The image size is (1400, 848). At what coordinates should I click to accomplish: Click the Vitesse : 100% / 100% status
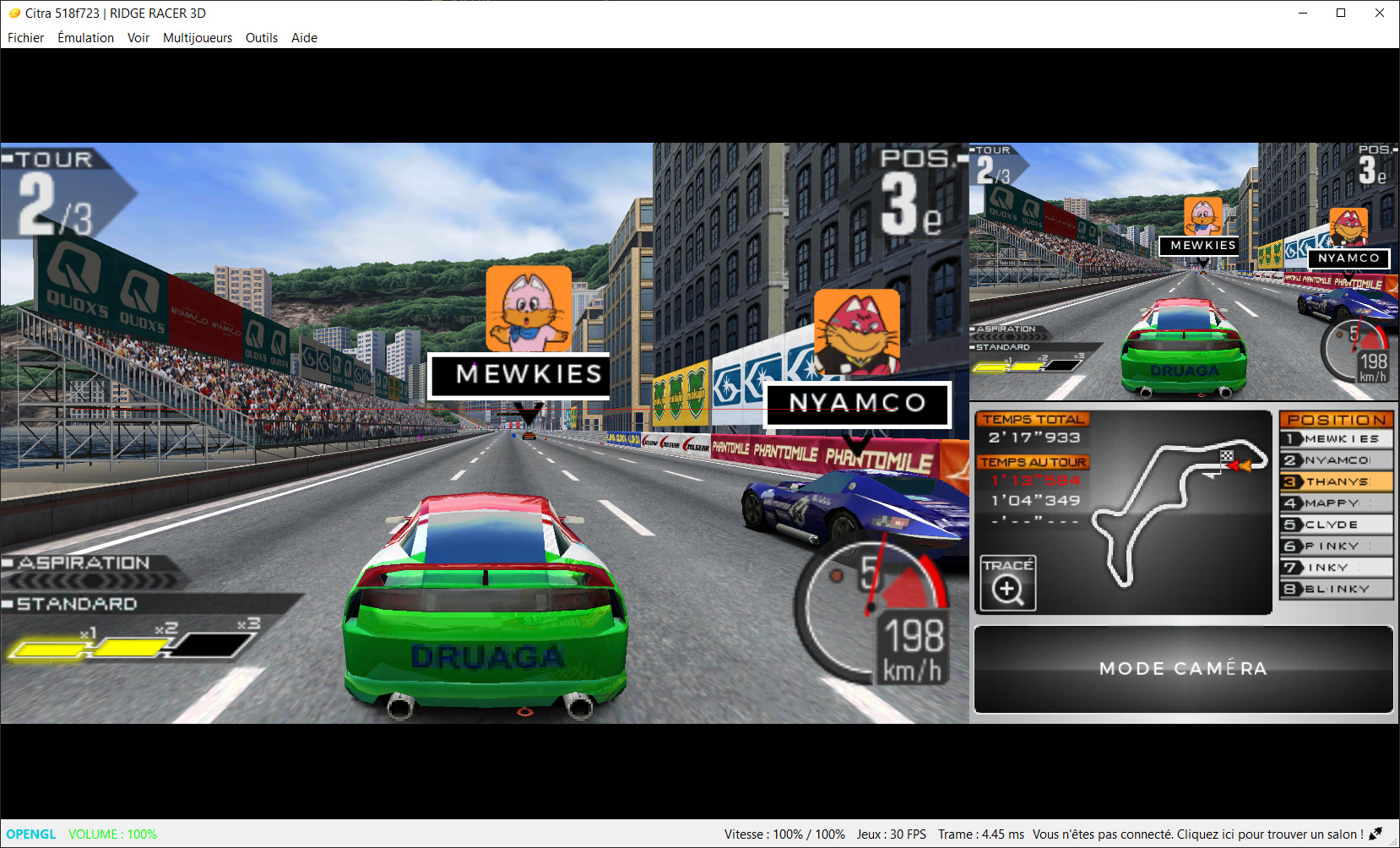coord(784,834)
